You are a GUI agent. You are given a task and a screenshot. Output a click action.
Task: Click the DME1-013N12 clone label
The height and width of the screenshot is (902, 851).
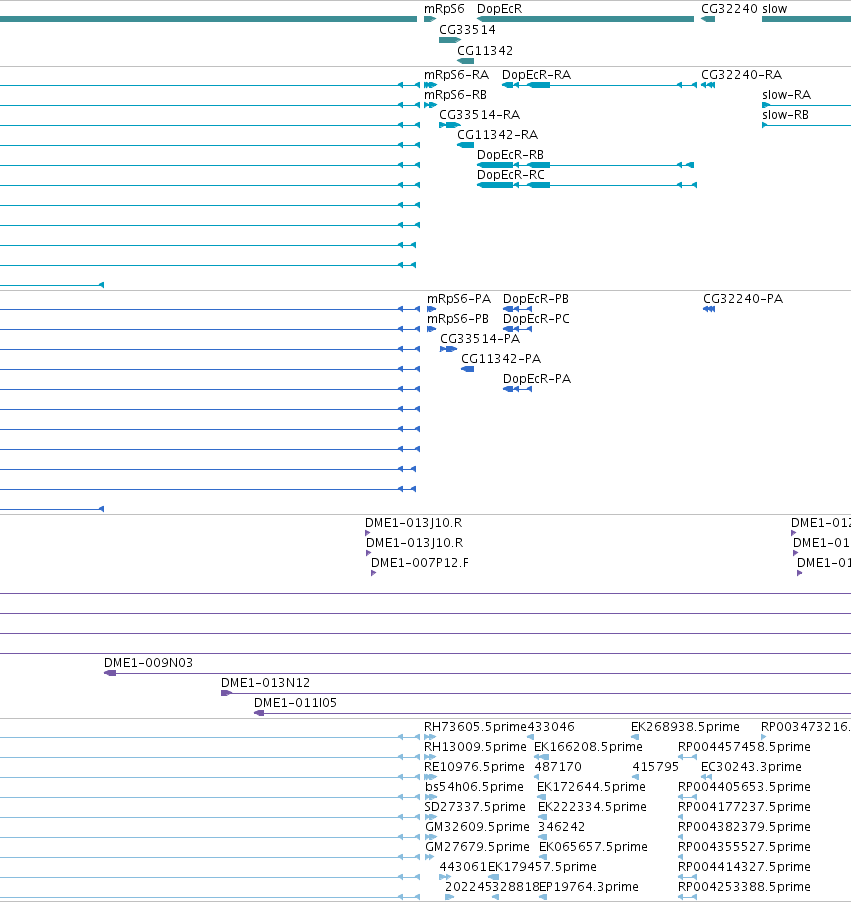[x=265, y=683]
